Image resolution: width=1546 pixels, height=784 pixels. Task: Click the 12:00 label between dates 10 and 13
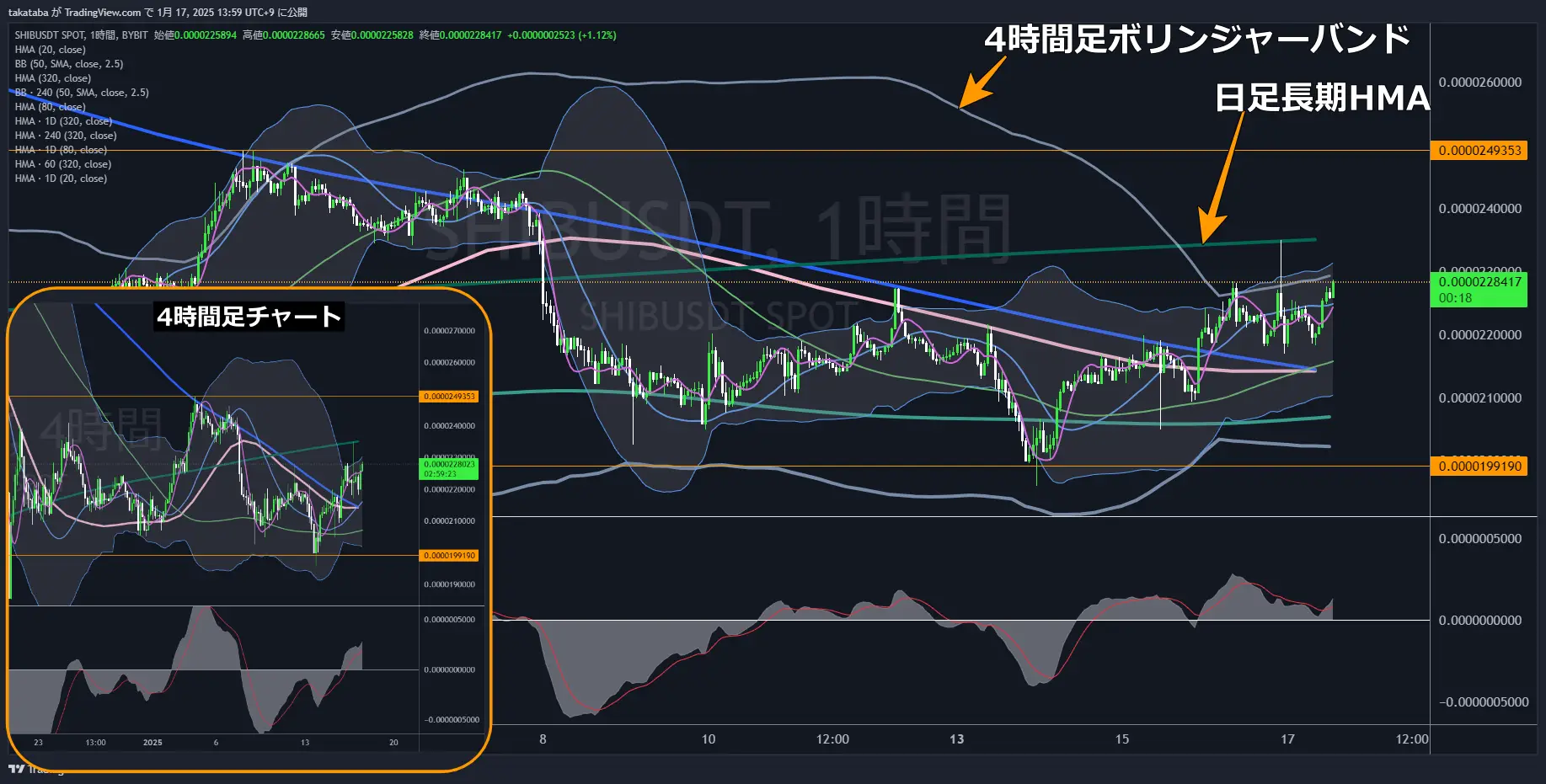coord(832,739)
